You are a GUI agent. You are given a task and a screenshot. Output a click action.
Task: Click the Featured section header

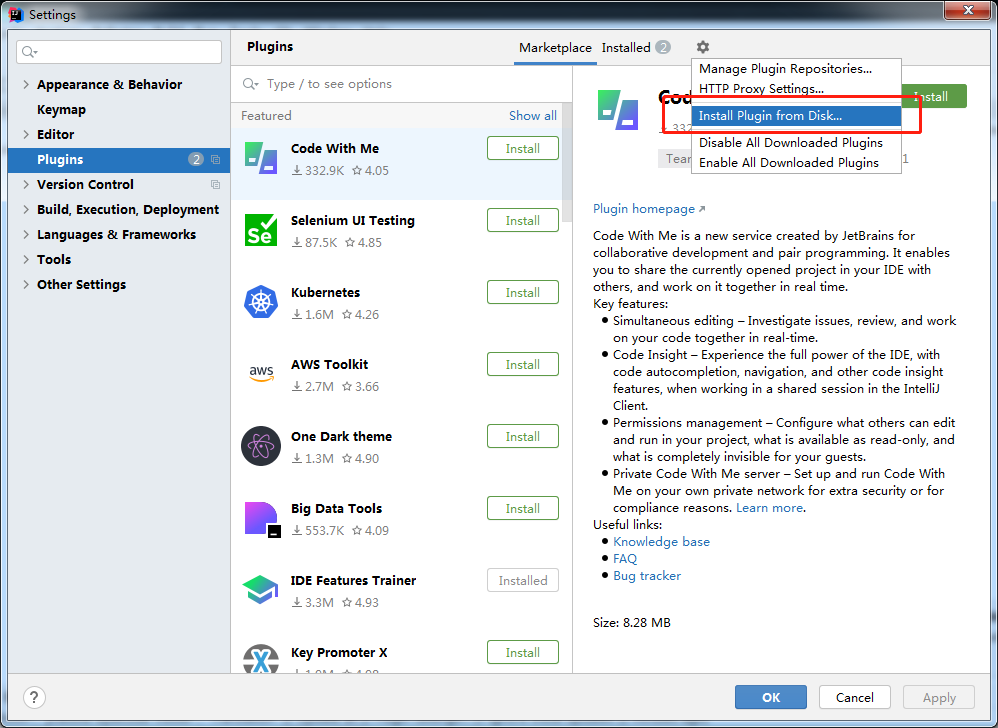(x=266, y=115)
